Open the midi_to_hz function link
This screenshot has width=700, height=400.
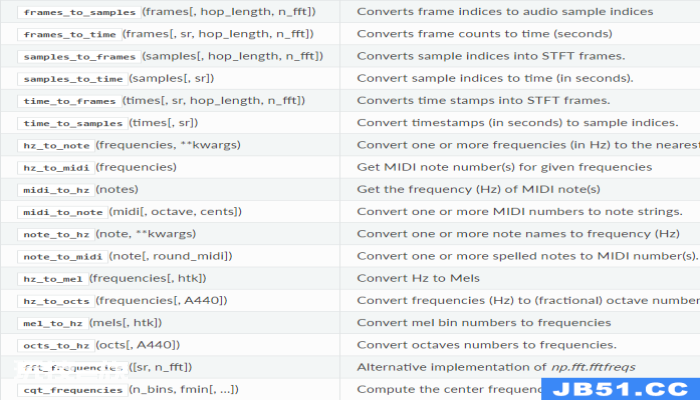pyautogui.click(x=56, y=190)
